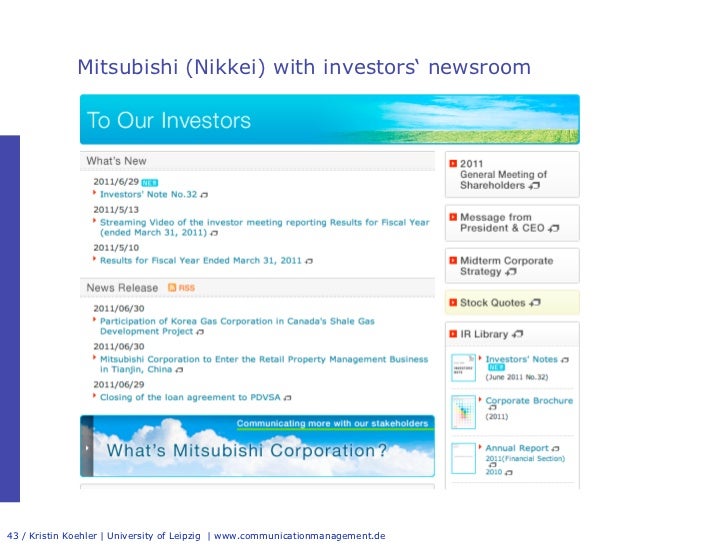The height and width of the screenshot is (546, 728).
Task: Click the new-window icon after IR Library
Action: pyautogui.click(x=517, y=334)
